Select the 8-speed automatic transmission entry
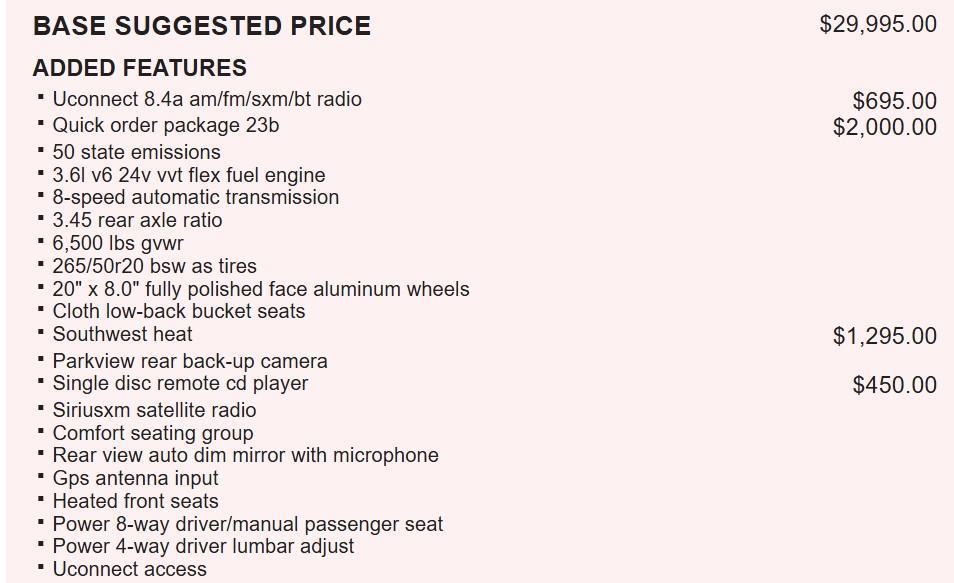Image resolution: width=954 pixels, height=583 pixels. pos(195,197)
